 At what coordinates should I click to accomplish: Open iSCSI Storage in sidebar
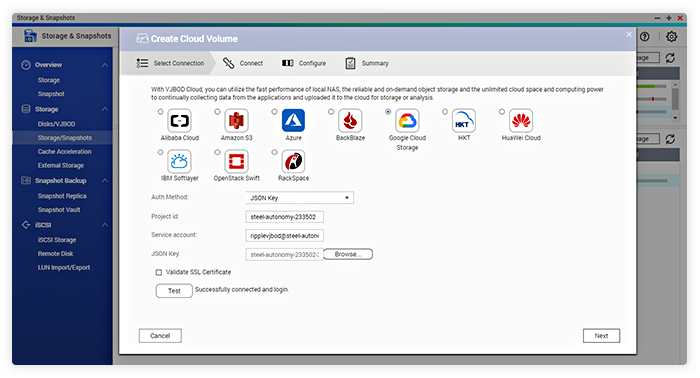click(57, 240)
